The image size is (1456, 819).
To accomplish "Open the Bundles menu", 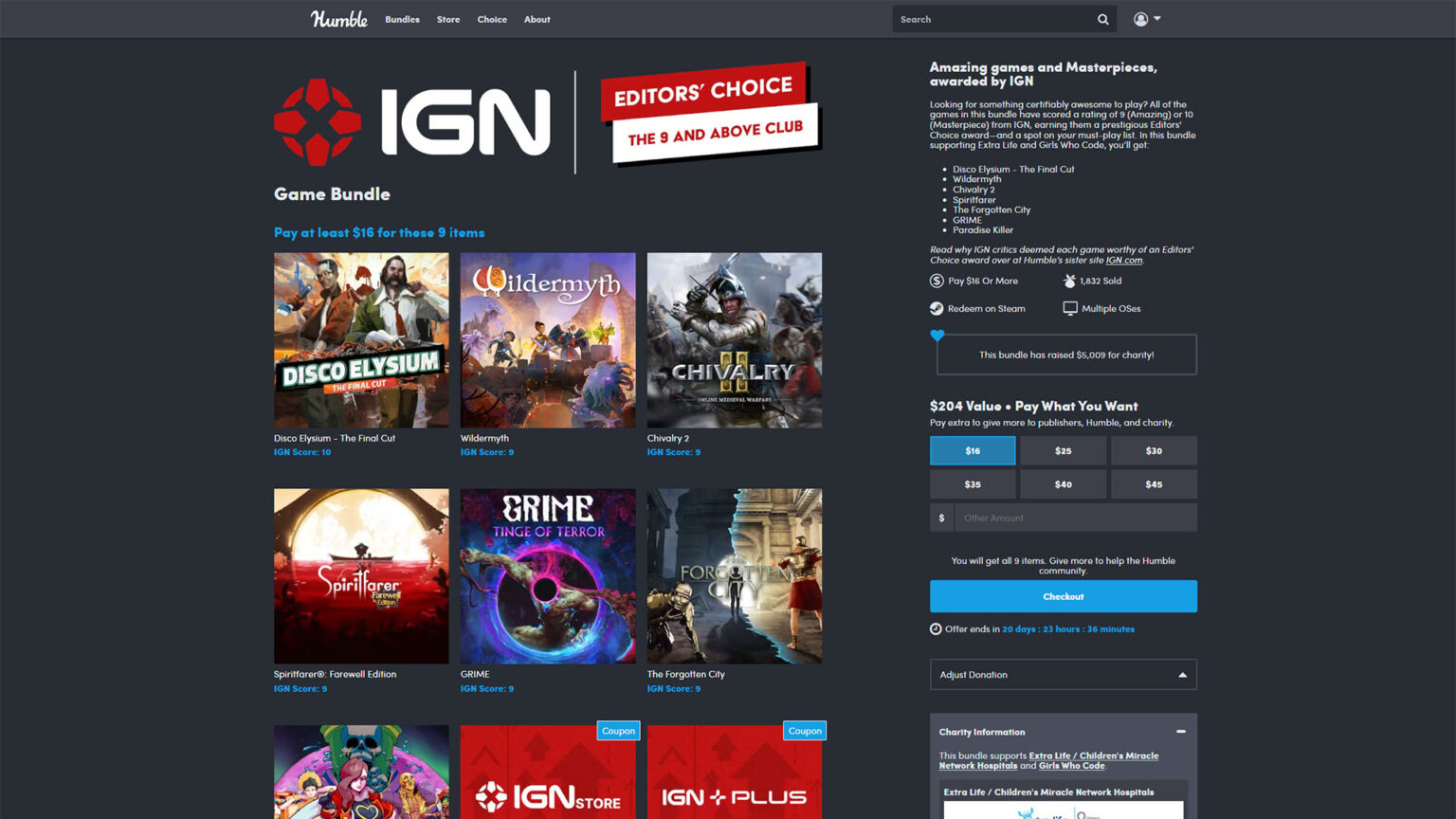I will point(402,19).
